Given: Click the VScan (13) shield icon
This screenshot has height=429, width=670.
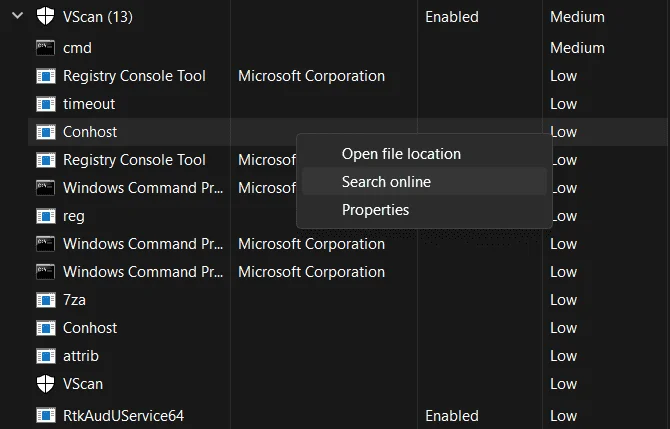Looking at the screenshot, I should tap(45, 17).
